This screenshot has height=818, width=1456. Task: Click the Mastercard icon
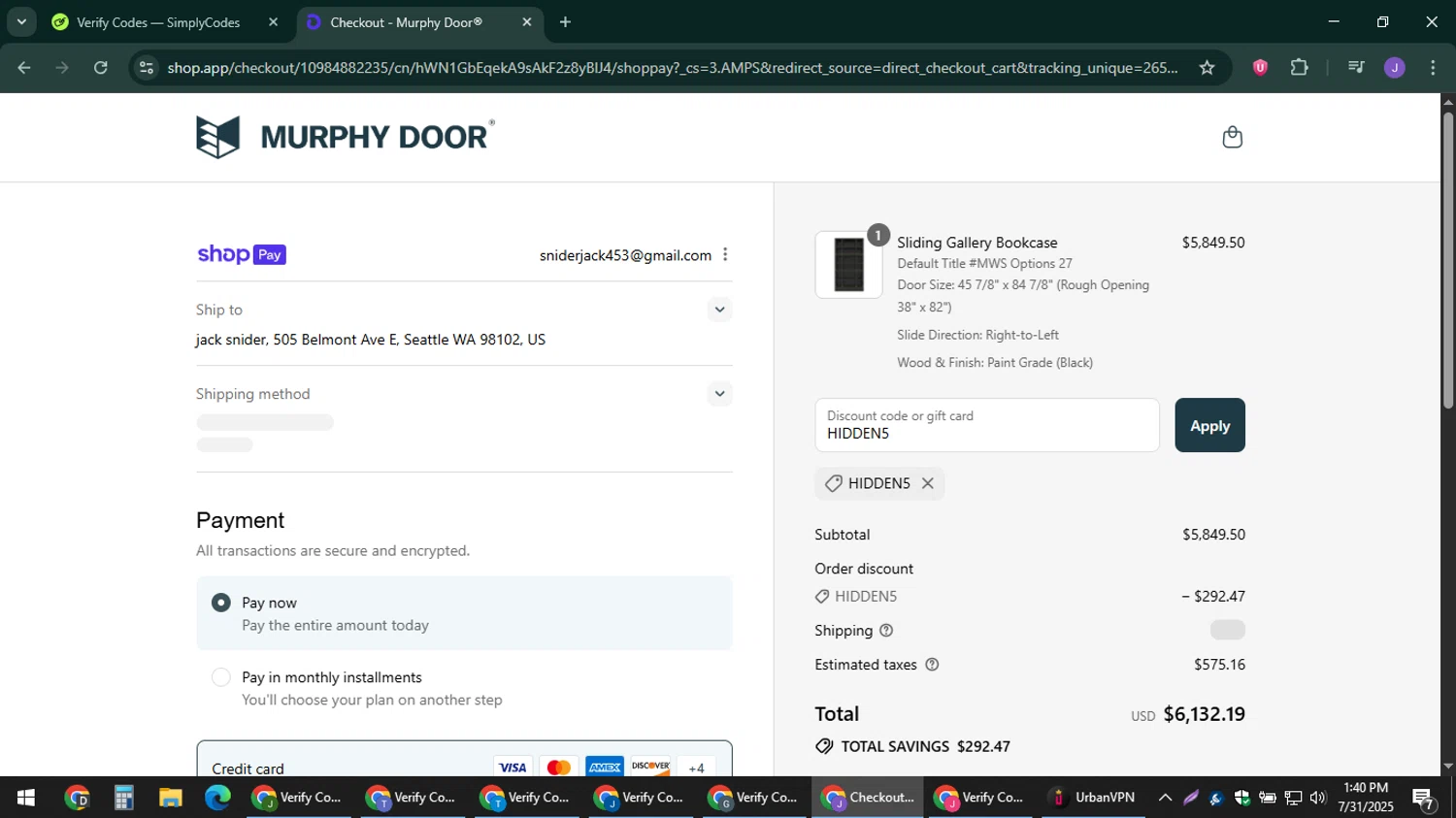[558, 768]
